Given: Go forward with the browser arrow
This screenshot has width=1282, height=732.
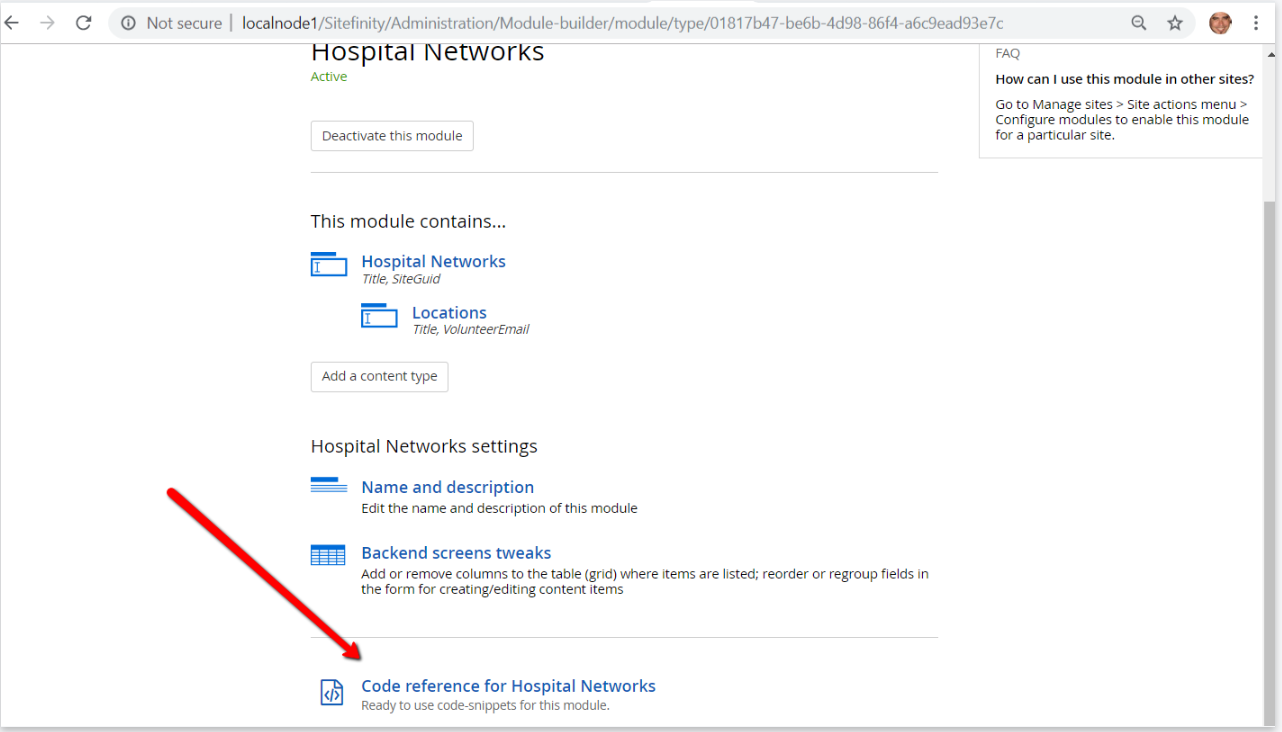Looking at the screenshot, I should (47, 23).
